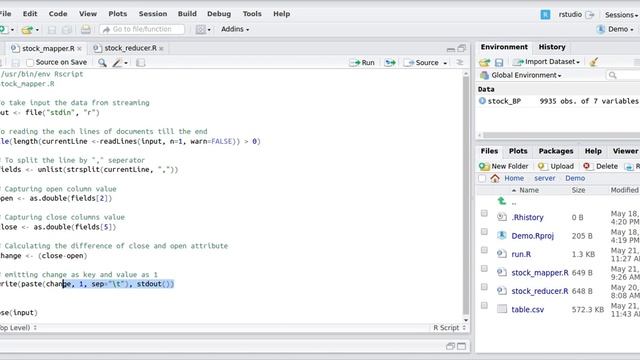The height and width of the screenshot is (360, 640).
Task: Close the stock_mapper.R tab
Action: 80,49
